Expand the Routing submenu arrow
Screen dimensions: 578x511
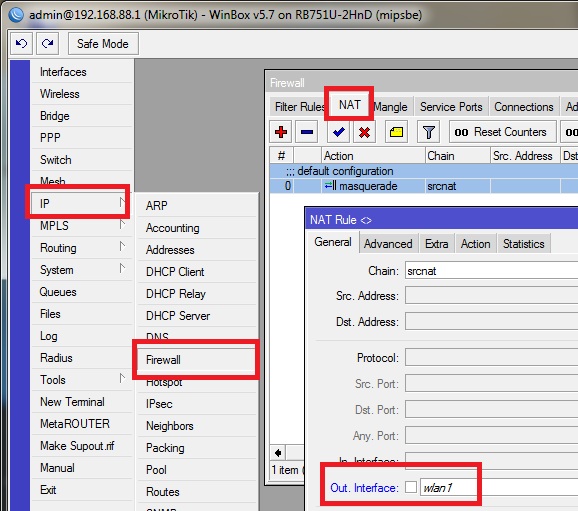click(122, 247)
